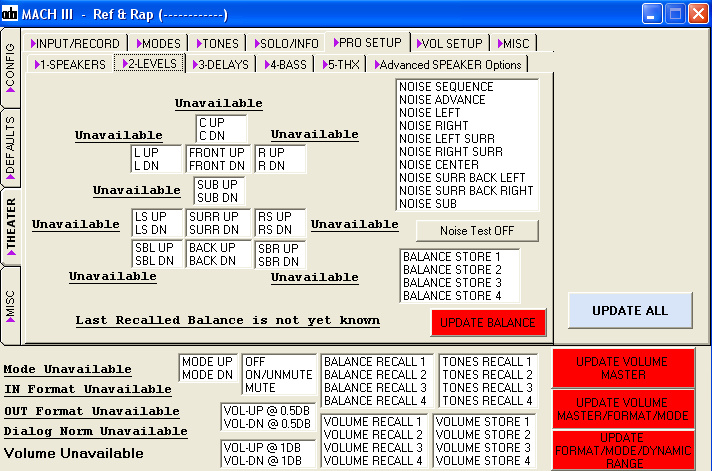Toggle the Noise Test OFF button
Screen dimensions: 712x471
click(477, 231)
